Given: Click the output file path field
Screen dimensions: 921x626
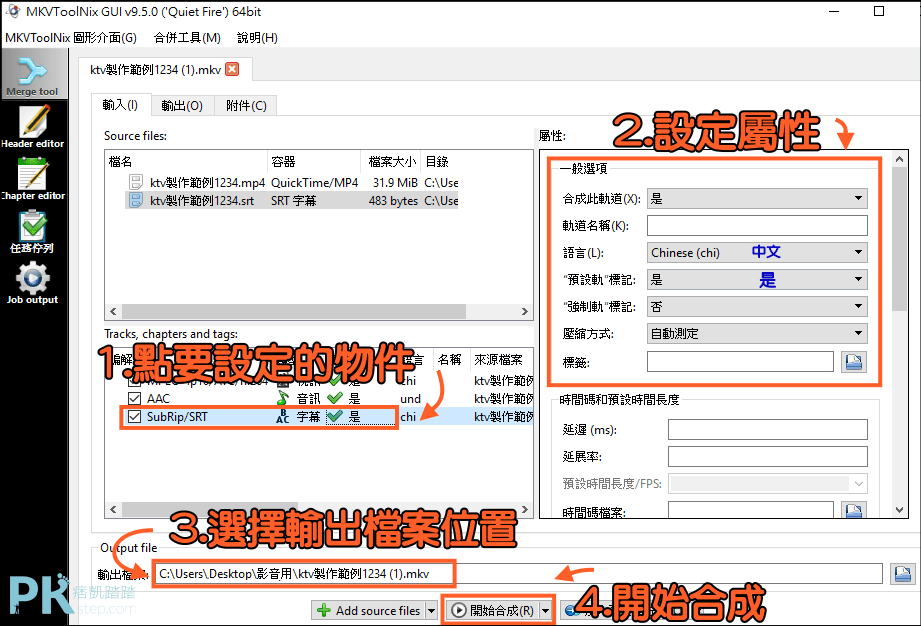Looking at the screenshot, I should 518,574.
